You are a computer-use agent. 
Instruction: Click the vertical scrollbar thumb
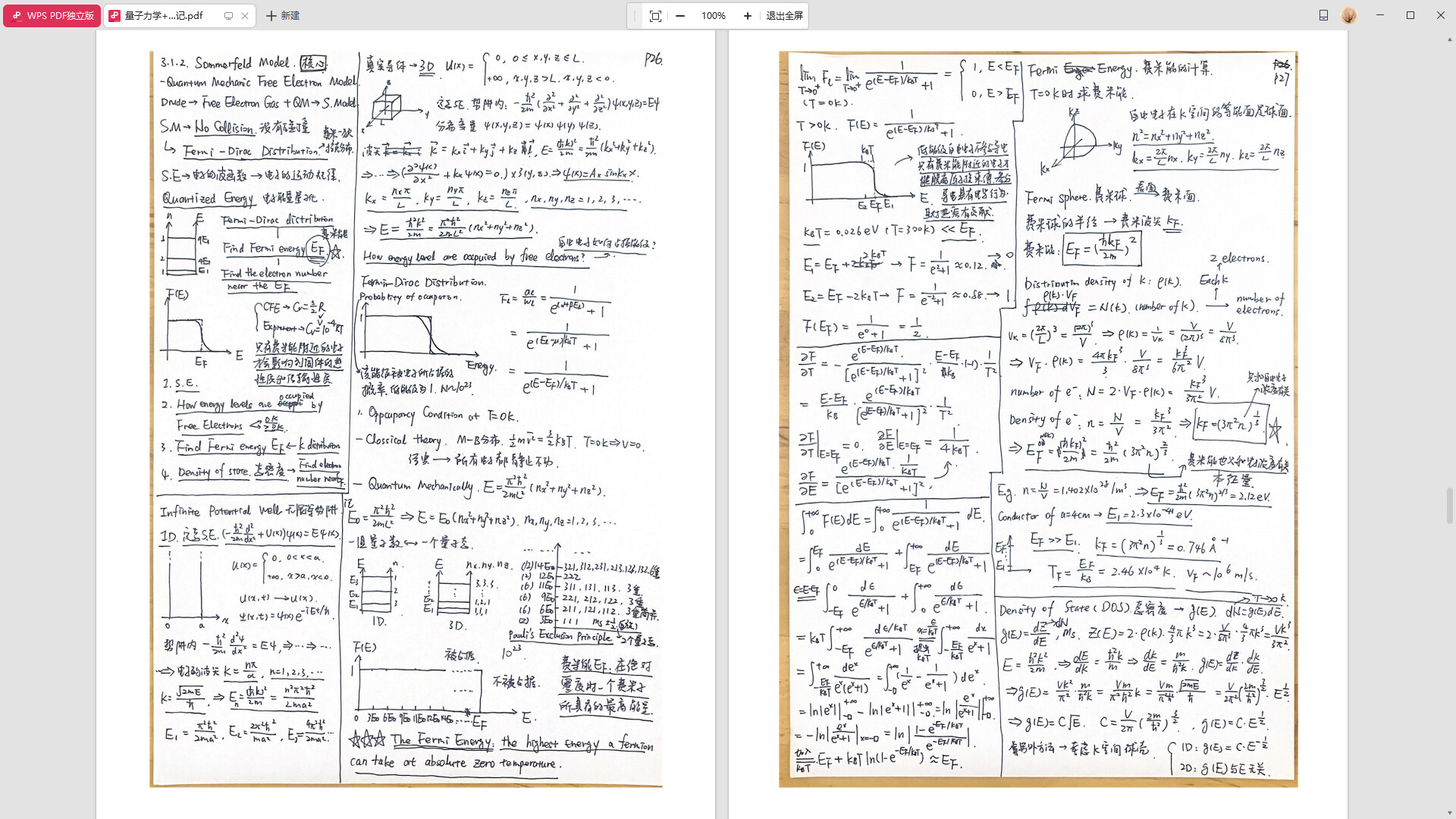pos(1450,505)
